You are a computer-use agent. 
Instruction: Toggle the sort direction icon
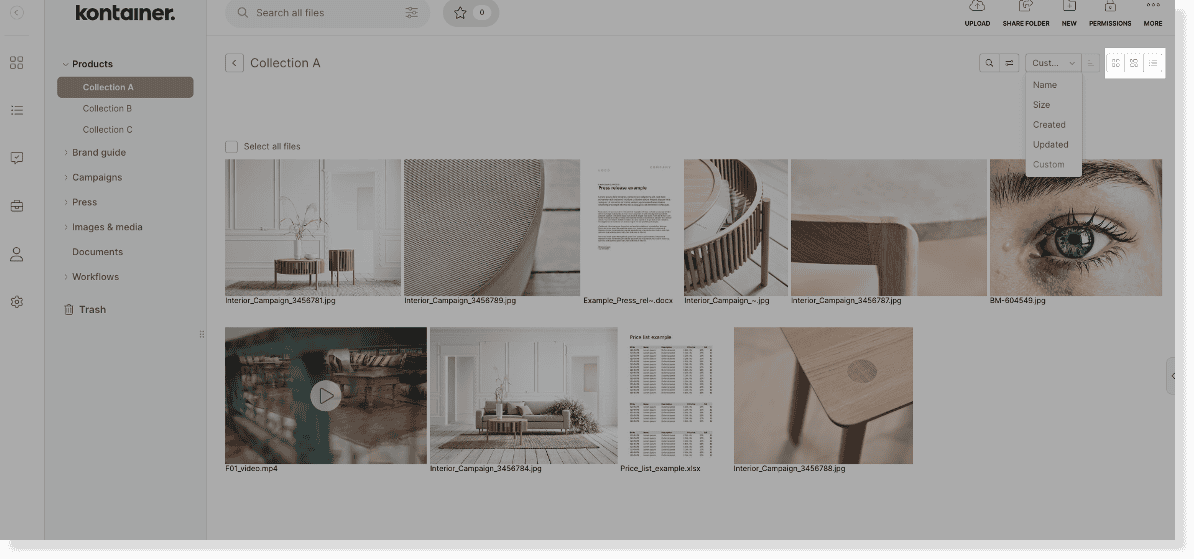pos(1090,63)
